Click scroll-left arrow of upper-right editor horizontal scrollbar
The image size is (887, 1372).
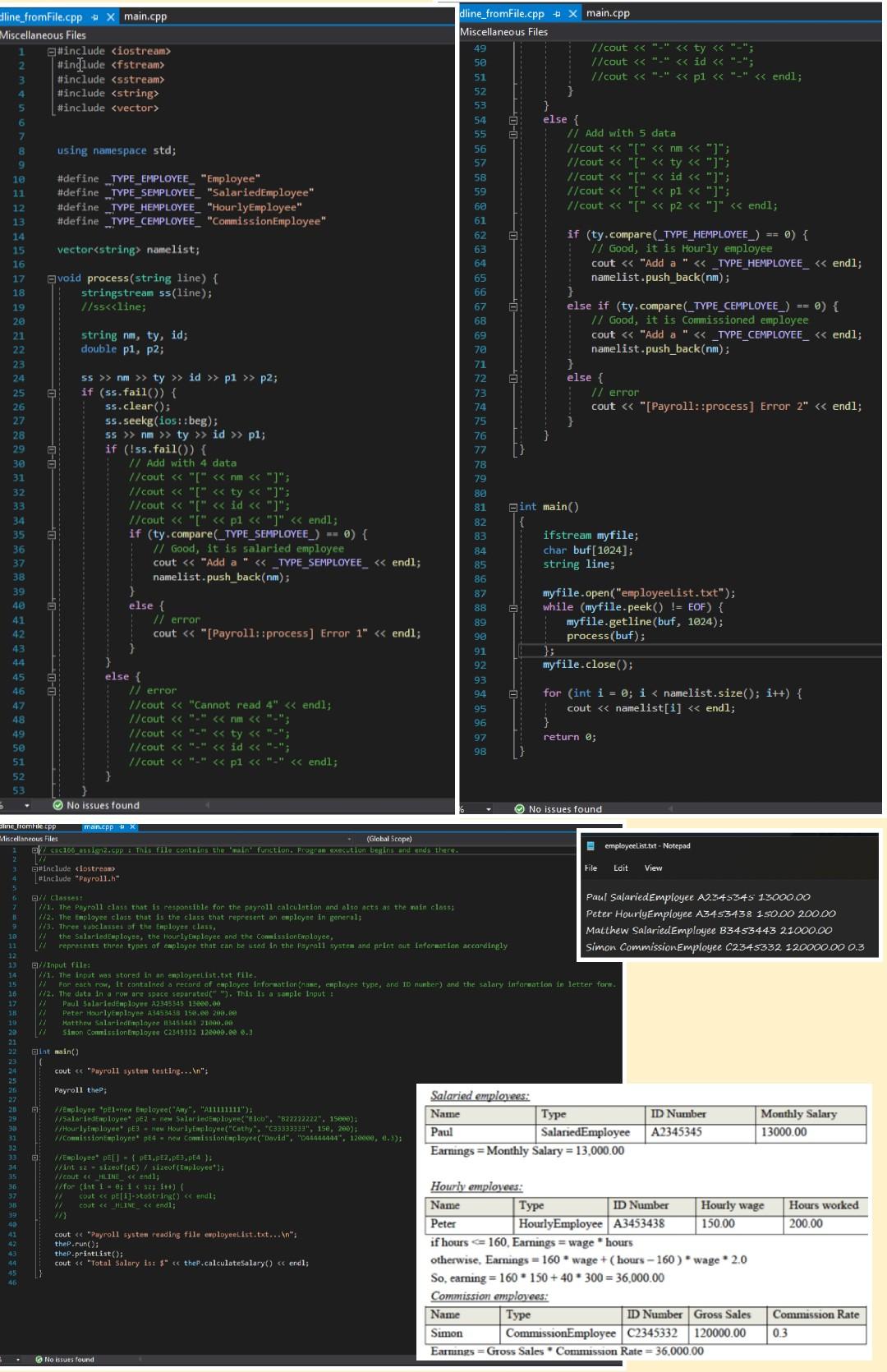pos(670,809)
